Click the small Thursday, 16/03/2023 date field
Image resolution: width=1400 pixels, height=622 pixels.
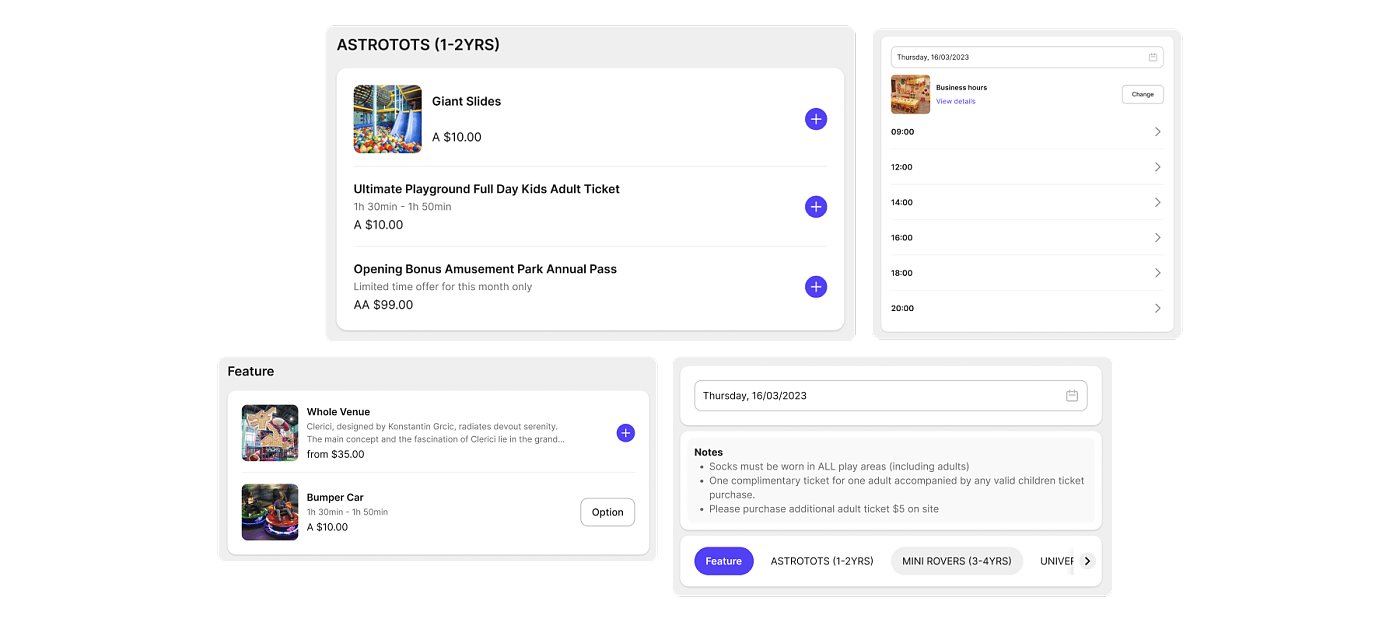click(1027, 57)
